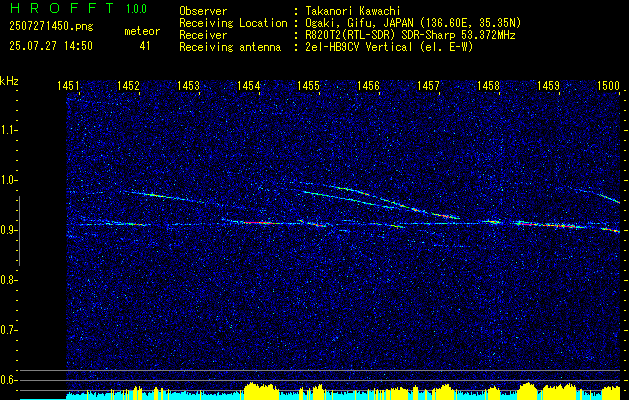Click the timestamp 25.07.27 14:50

pyautogui.click(x=51, y=46)
